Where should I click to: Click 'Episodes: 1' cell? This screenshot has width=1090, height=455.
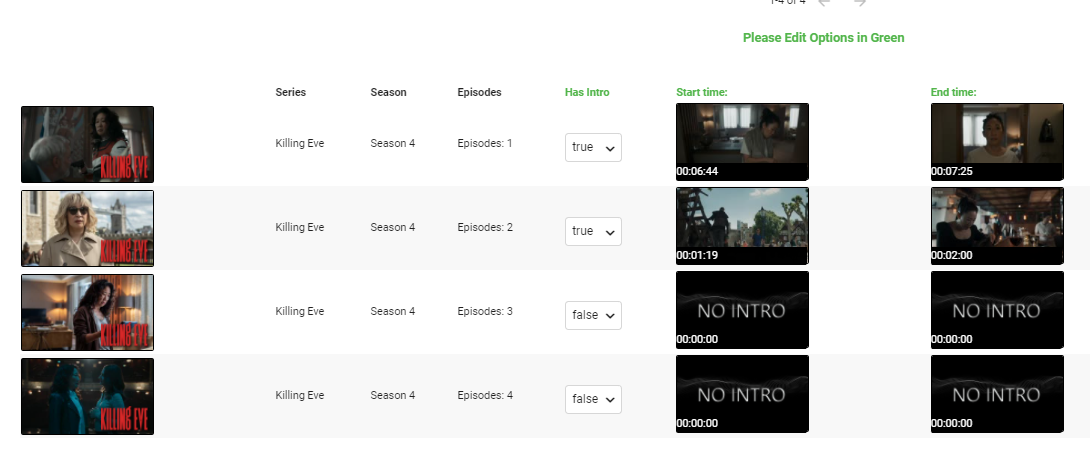click(x=485, y=143)
